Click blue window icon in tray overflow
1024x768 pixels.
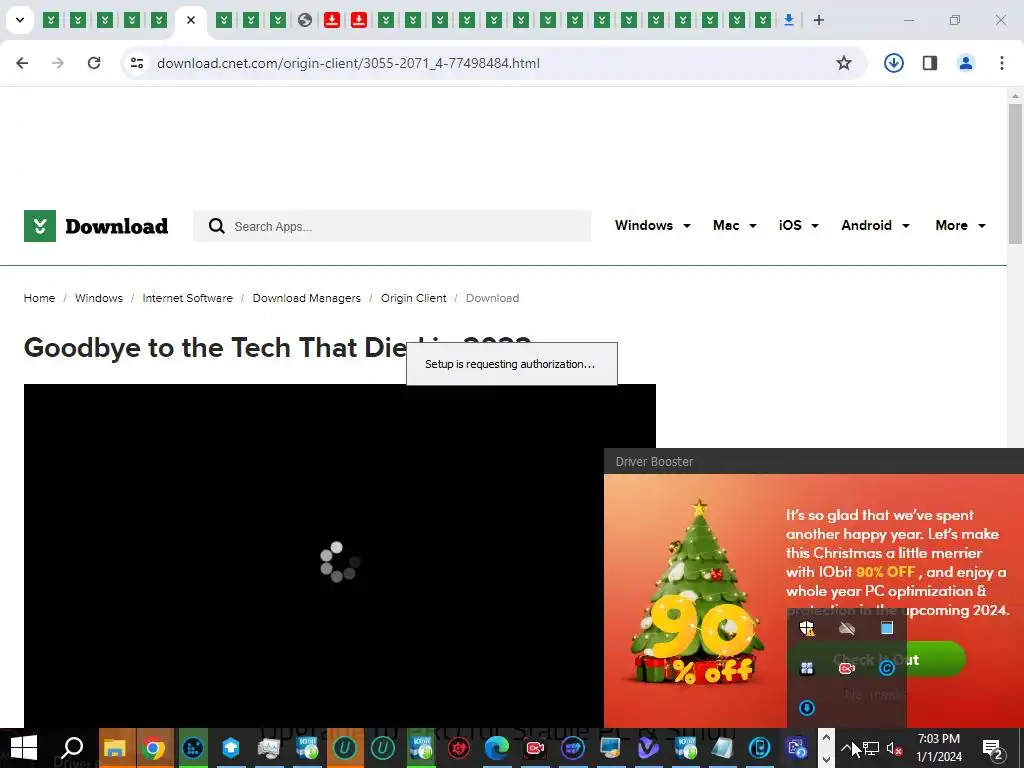pos(887,628)
